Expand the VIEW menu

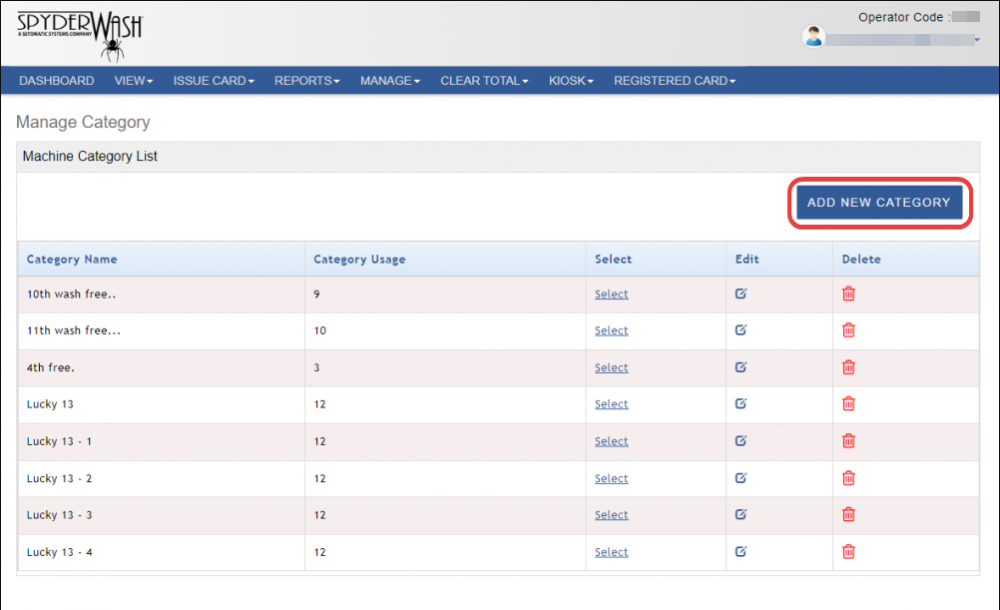pyautogui.click(x=133, y=80)
